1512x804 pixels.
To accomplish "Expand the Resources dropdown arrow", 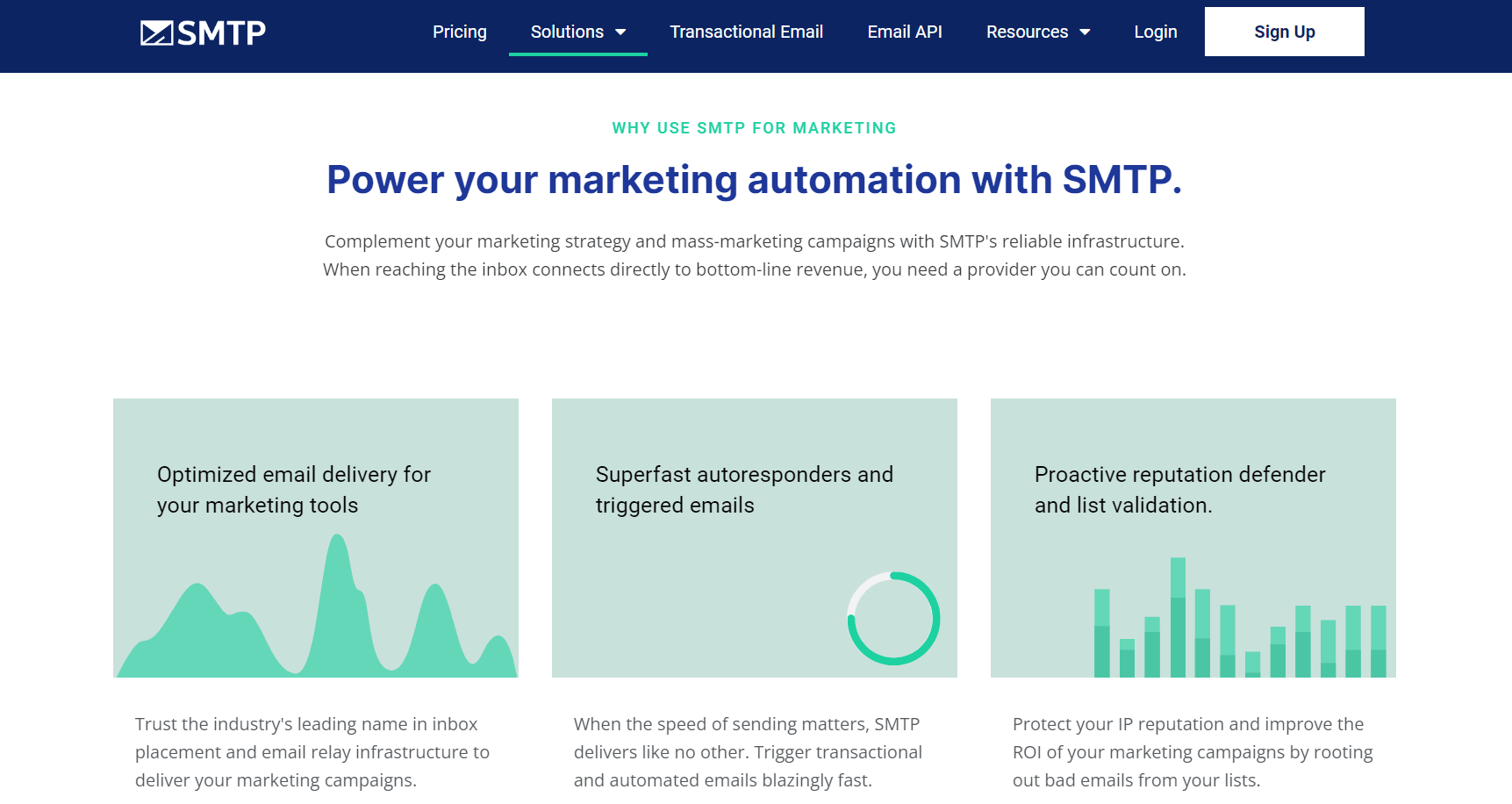I will pos(1085,32).
